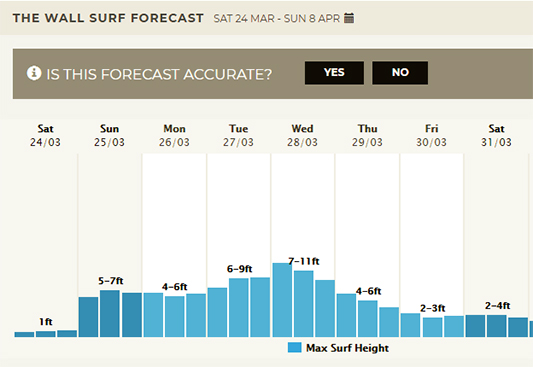Select the Sun 25/03 day column header
The image size is (533, 367).
109,135
